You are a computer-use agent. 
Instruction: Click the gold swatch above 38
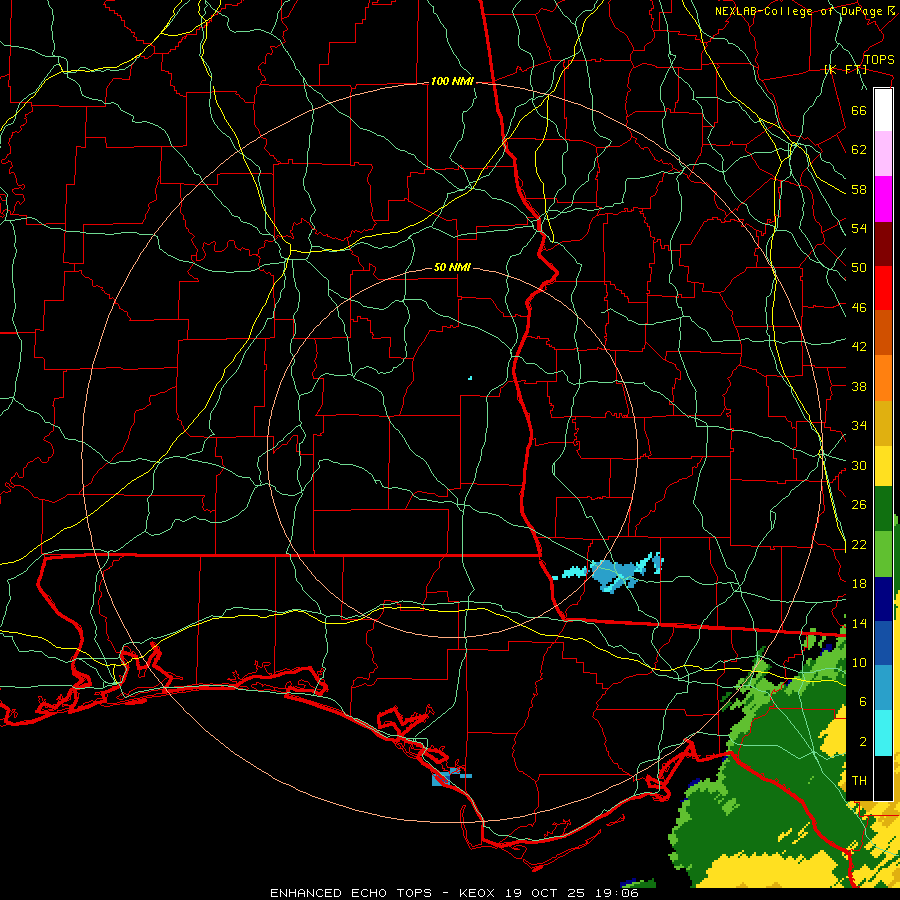(883, 423)
